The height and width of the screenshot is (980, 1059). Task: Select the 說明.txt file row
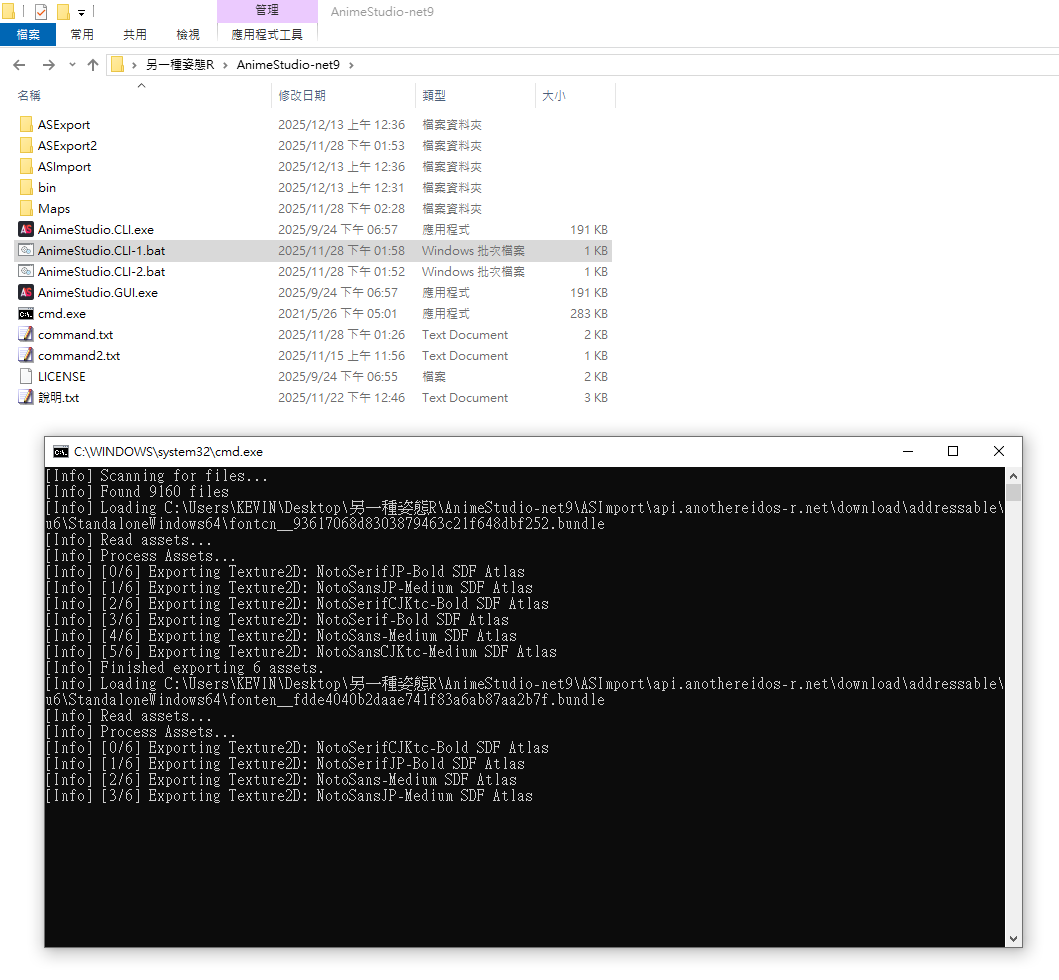click(x=58, y=398)
